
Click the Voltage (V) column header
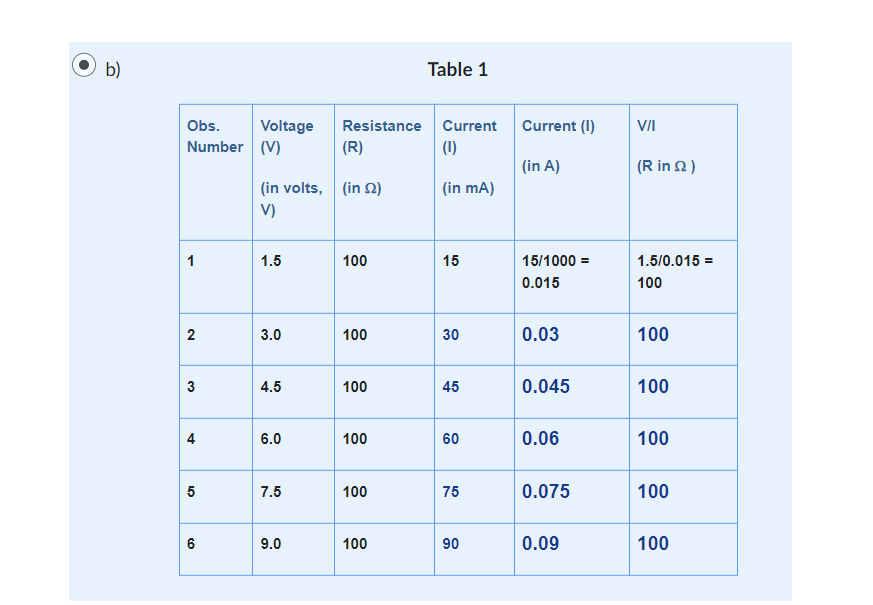(289, 166)
